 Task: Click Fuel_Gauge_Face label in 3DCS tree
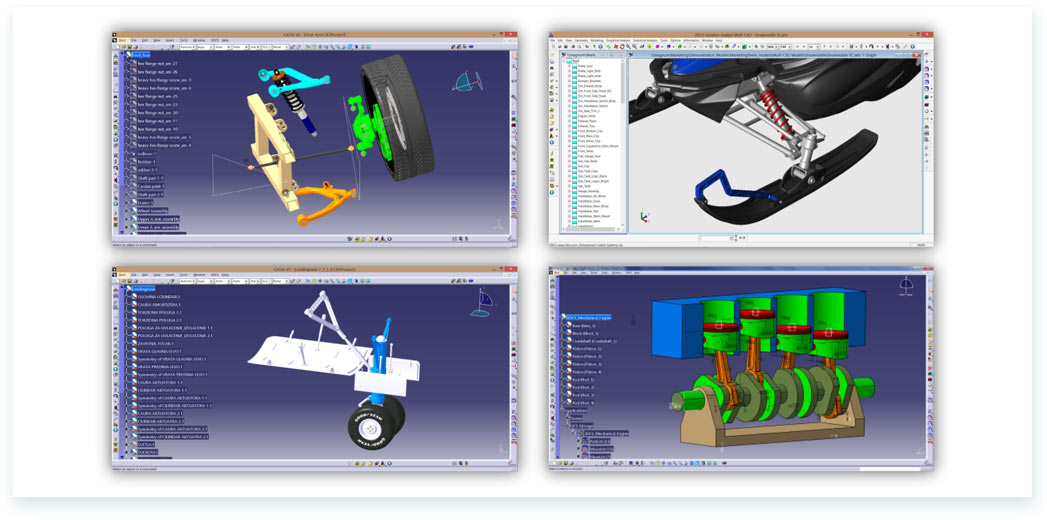pyautogui.click(x=589, y=156)
